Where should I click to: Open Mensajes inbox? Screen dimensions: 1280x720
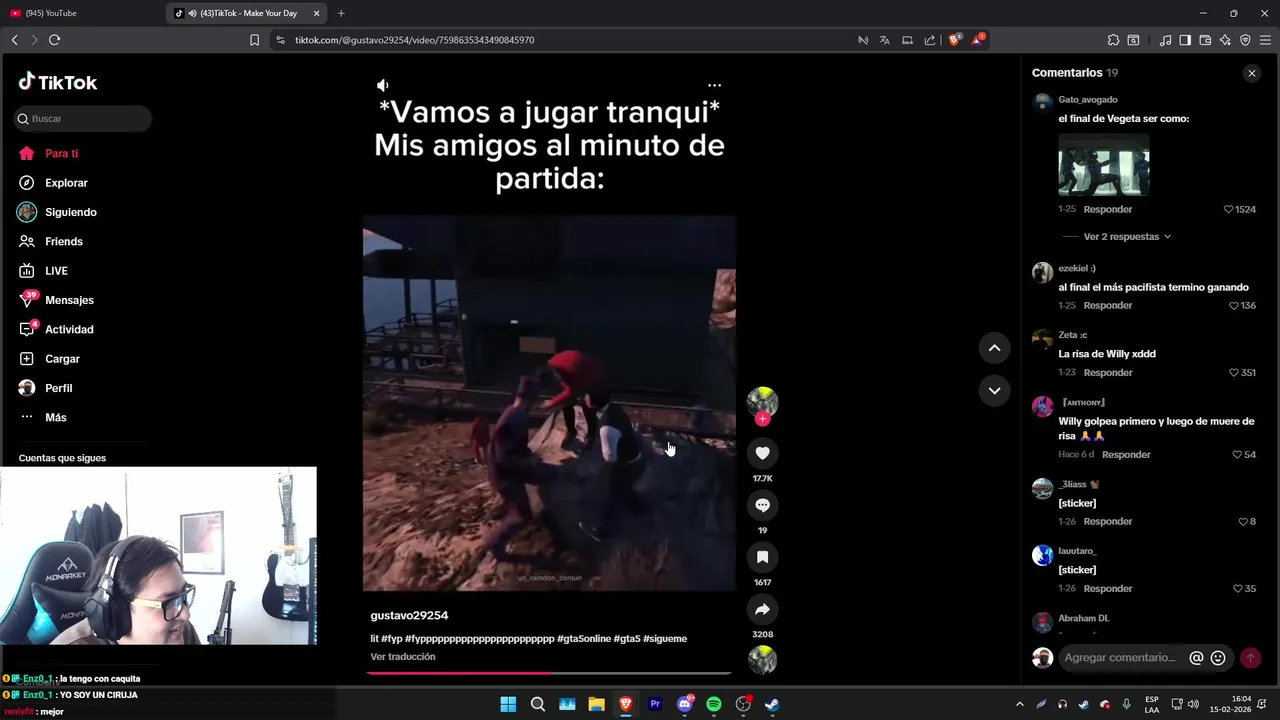point(56,300)
